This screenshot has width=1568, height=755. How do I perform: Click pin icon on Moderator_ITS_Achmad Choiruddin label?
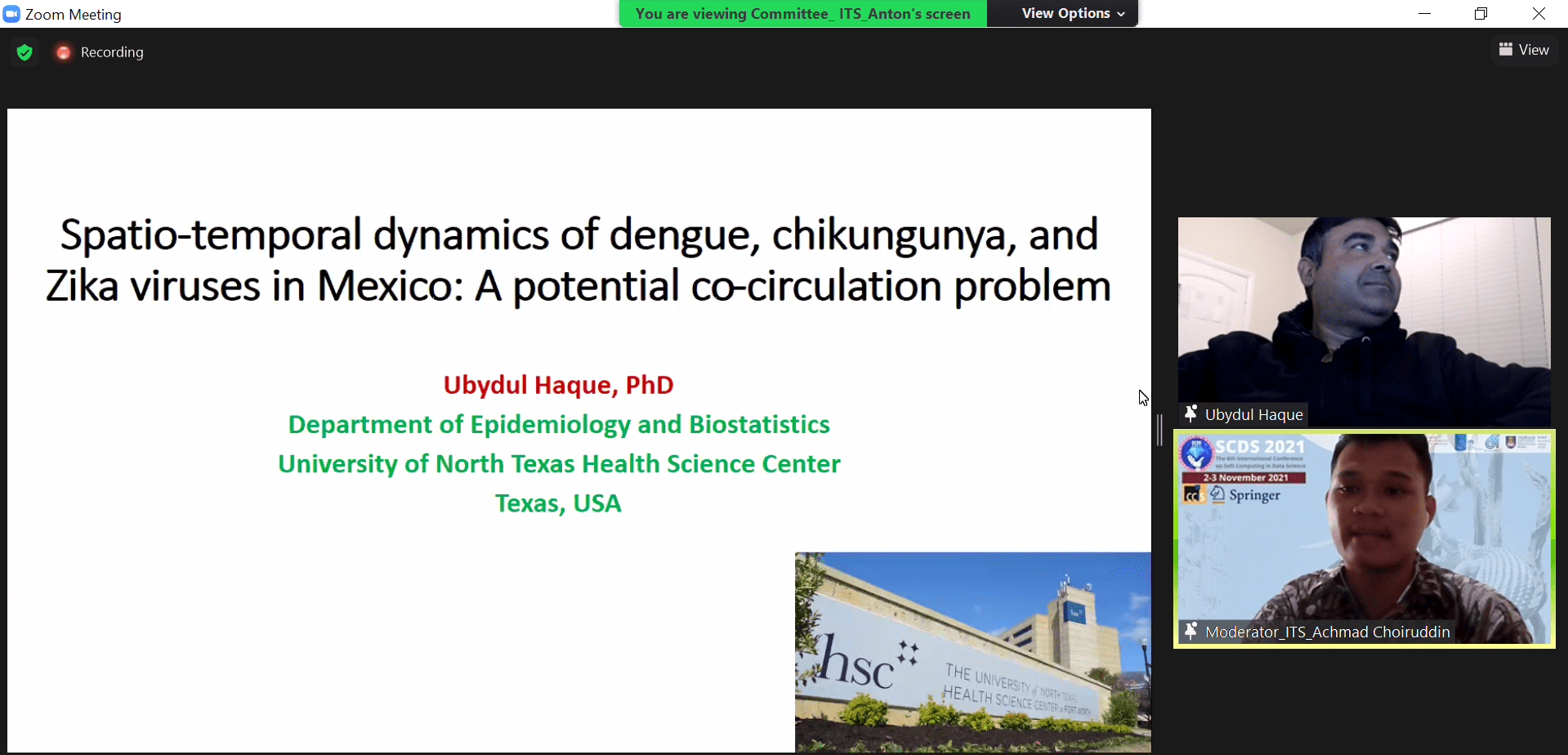[1191, 632]
